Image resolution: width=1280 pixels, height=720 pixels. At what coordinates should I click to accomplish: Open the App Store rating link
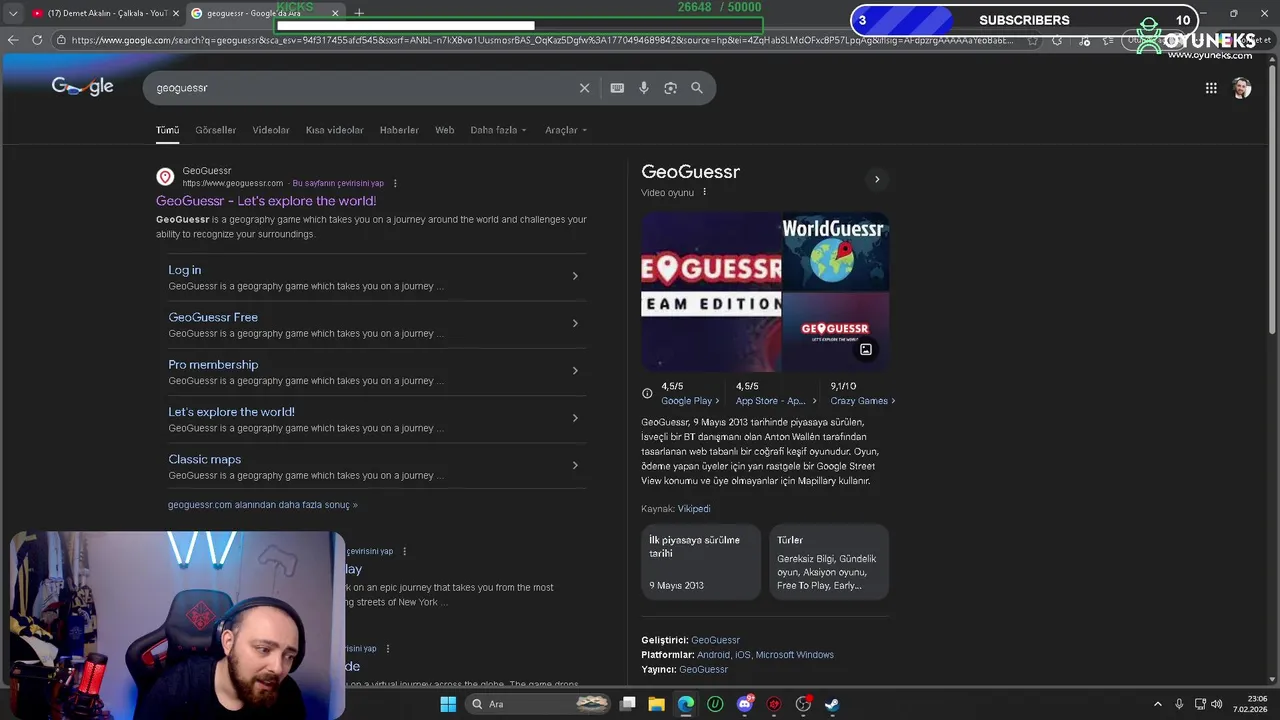(776, 401)
